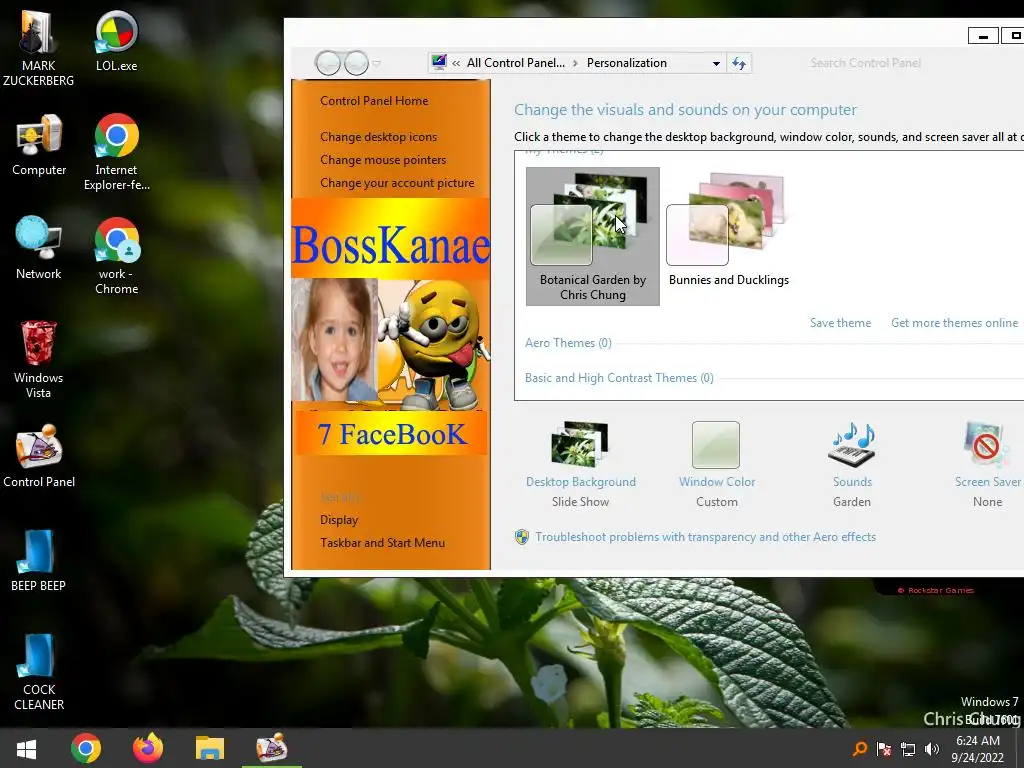Screen dimensions: 1024x768
Task: Click Basic and High Contrast Themes (0) header
Action: [x=619, y=377]
